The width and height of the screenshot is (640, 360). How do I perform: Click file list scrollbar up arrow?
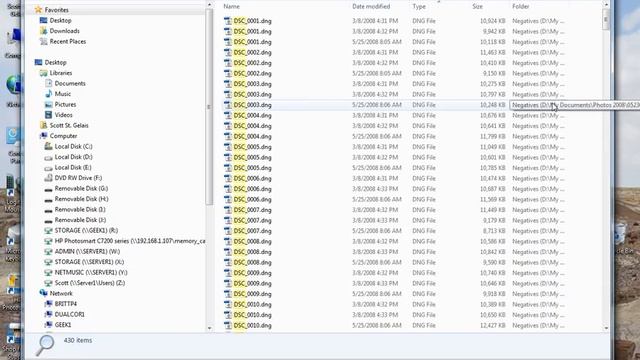click(x=606, y=5)
